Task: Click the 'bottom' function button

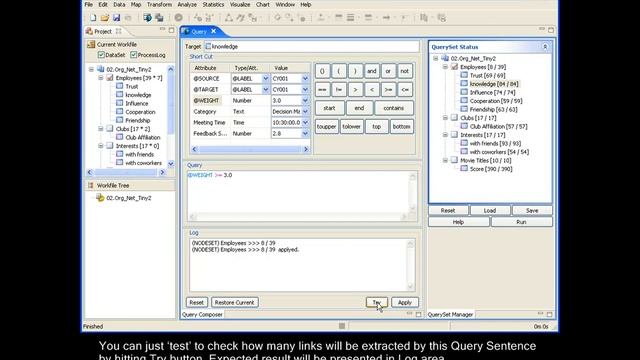Action: click(x=401, y=127)
